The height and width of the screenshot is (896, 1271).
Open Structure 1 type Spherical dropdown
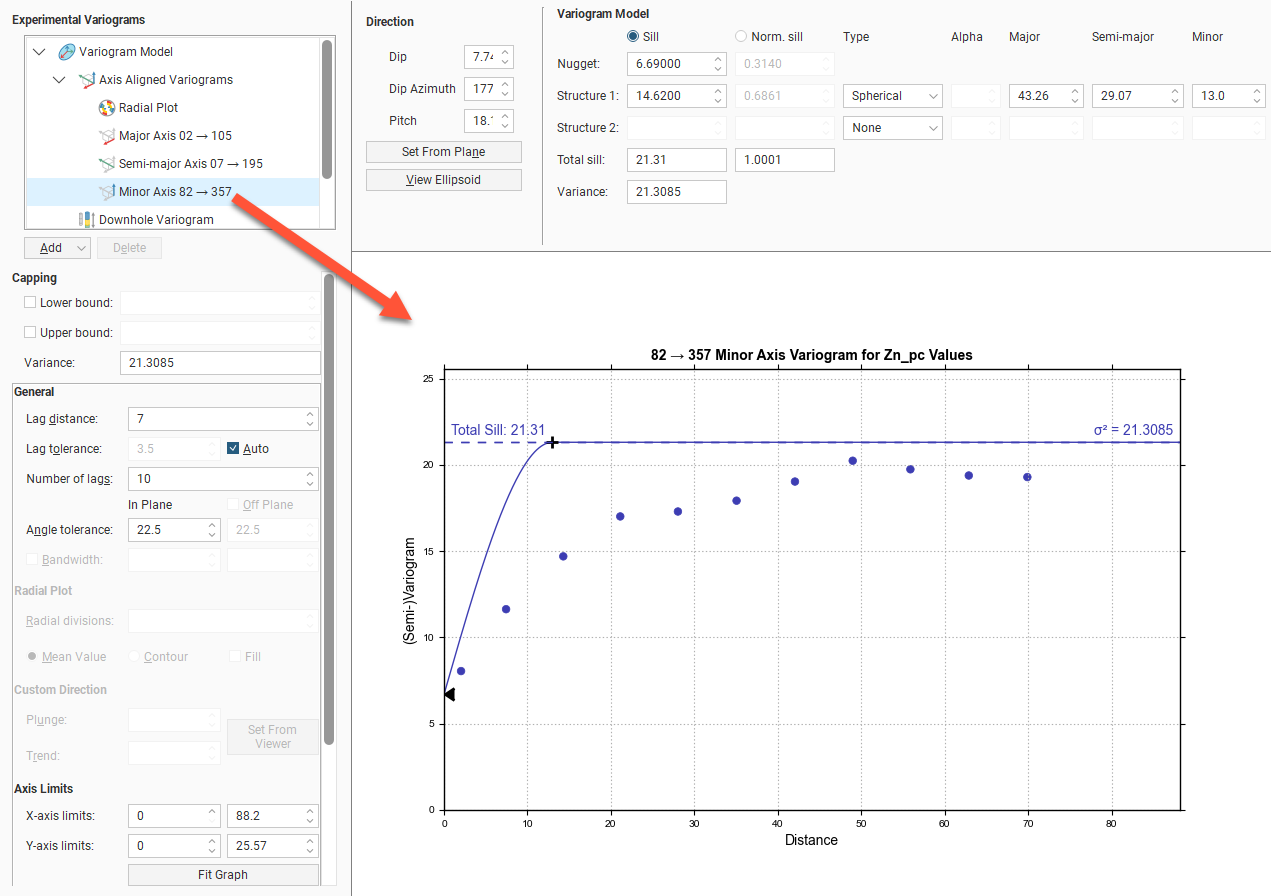(x=892, y=96)
